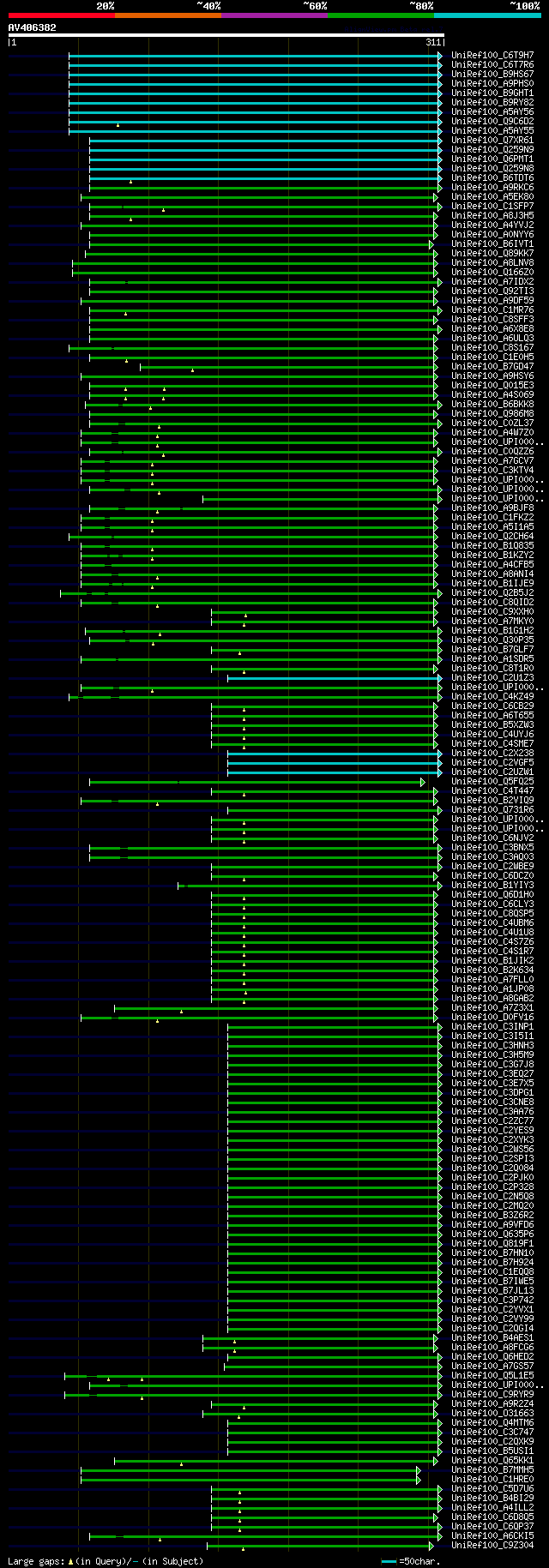Select hit label UniRef100_Q30P35
Image resolution: width=549 pixels, height=1568 pixels.
tap(492, 640)
